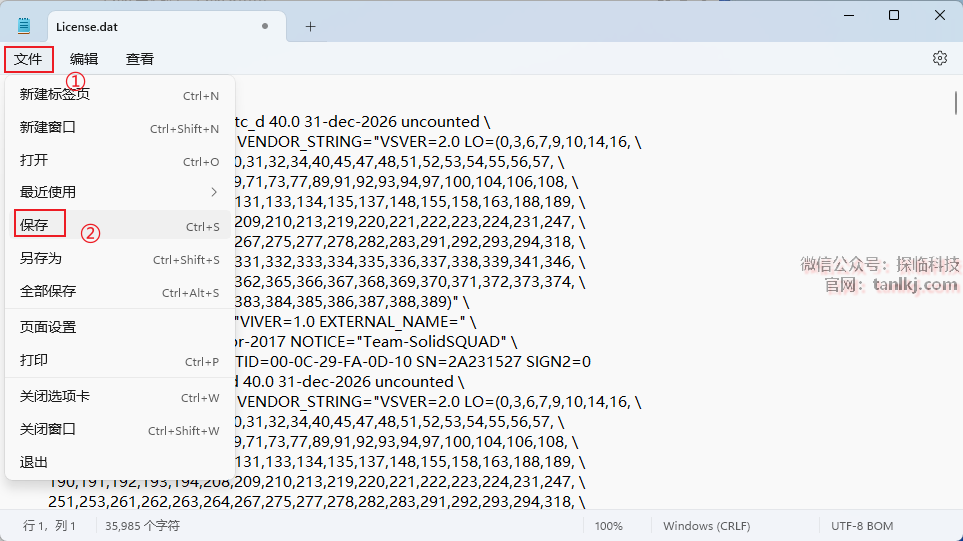
Task: Open the 编辑 menu
Action: pyautogui.click(x=84, y=59)
